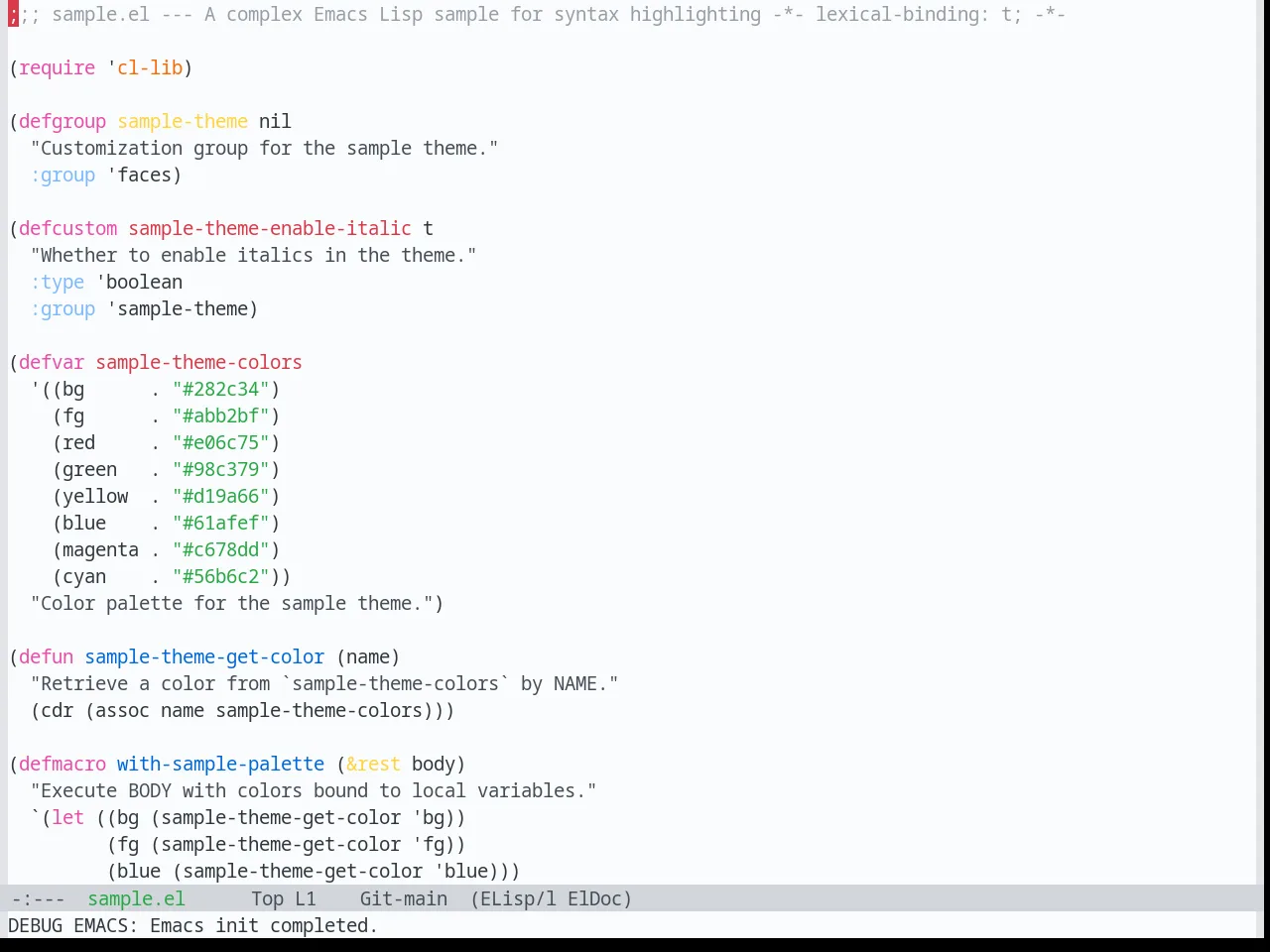Click the 'yellow' key in the palette
Viewport: 1270px width, 952px height.
[95, 496]
